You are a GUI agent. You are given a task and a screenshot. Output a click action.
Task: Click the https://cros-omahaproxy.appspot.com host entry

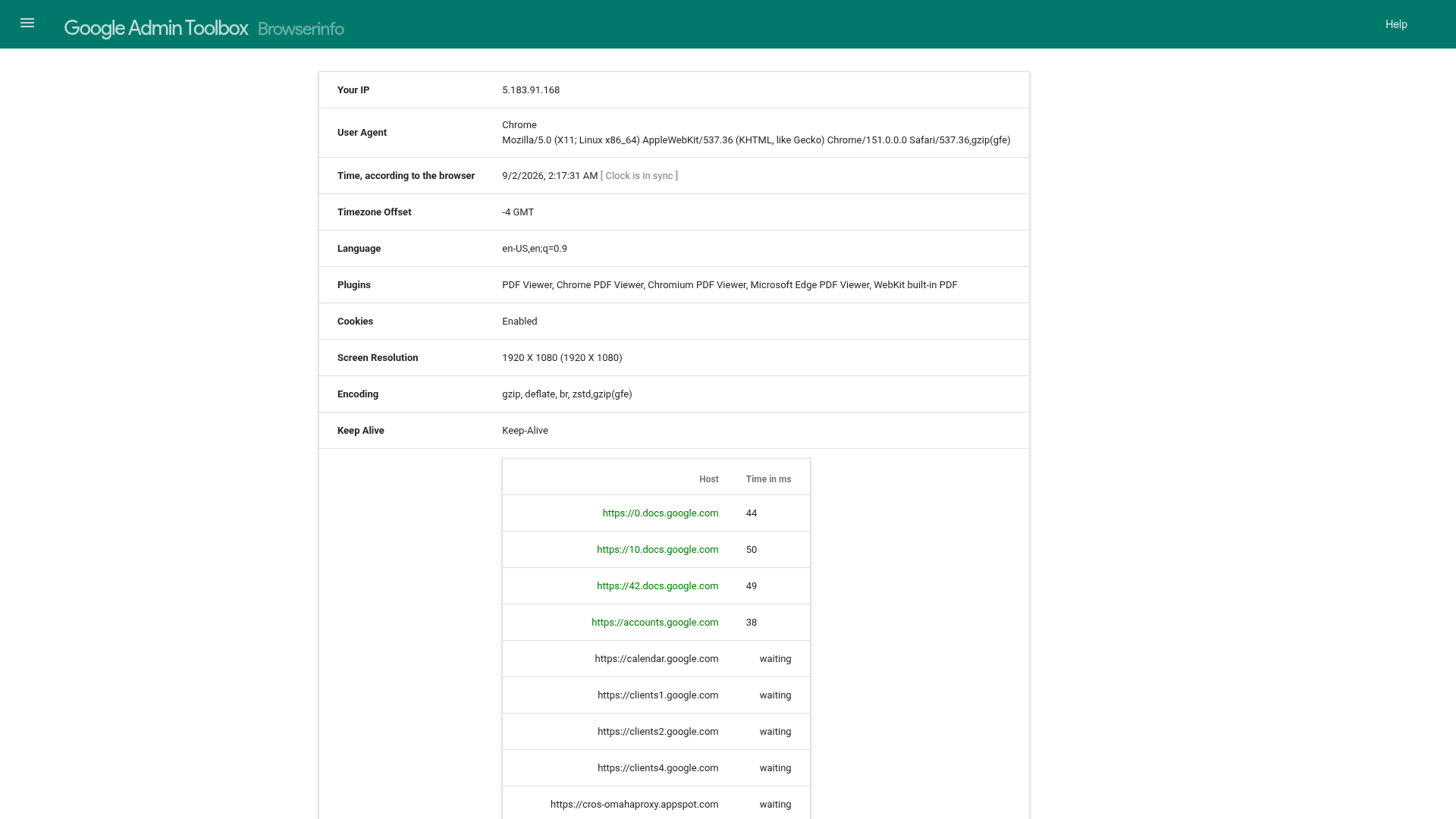[x=635, y=805]
